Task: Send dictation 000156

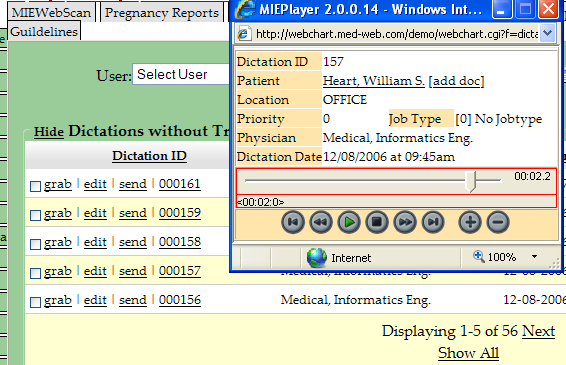Action: point(133,300)
